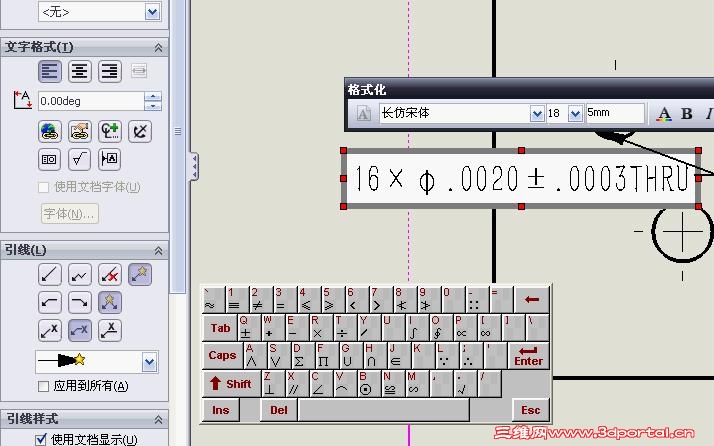The height and width of the screenshot is (446, 714).
Task: Toggle Caps on the symbol keyboard
Action: tap(222, 355)
